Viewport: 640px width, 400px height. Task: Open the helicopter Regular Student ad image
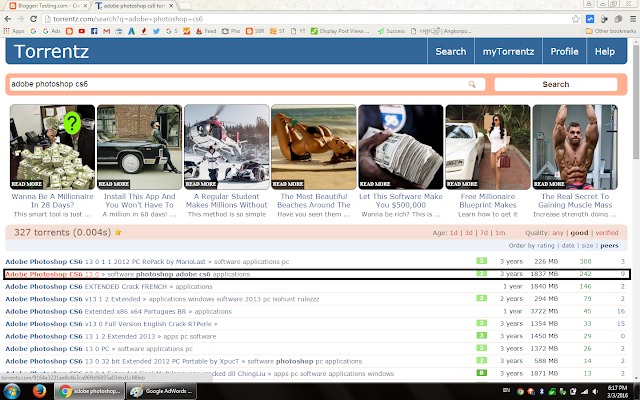point(227,147)
